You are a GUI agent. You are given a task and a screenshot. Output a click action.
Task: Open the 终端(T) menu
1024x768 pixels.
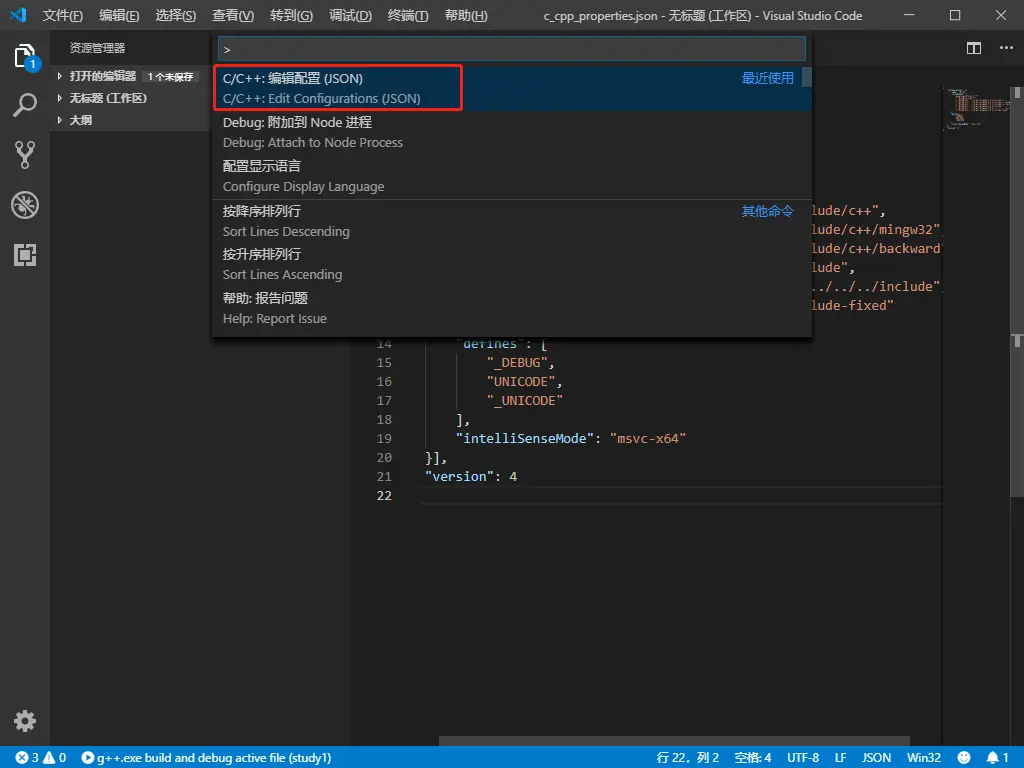(x=407, y=16)
